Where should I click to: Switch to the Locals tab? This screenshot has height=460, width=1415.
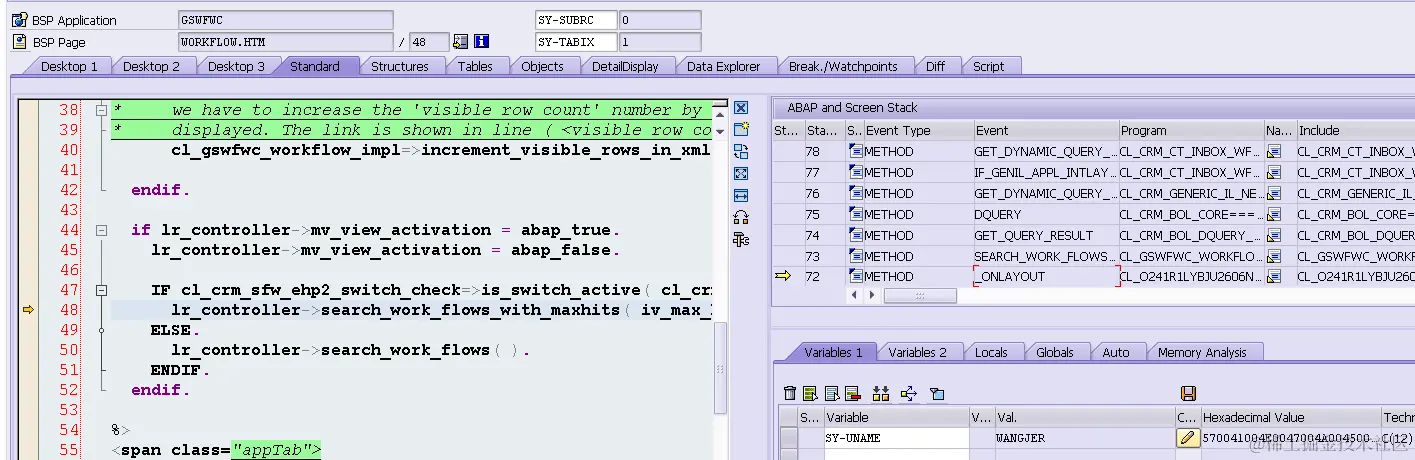[x=991, y=352]
